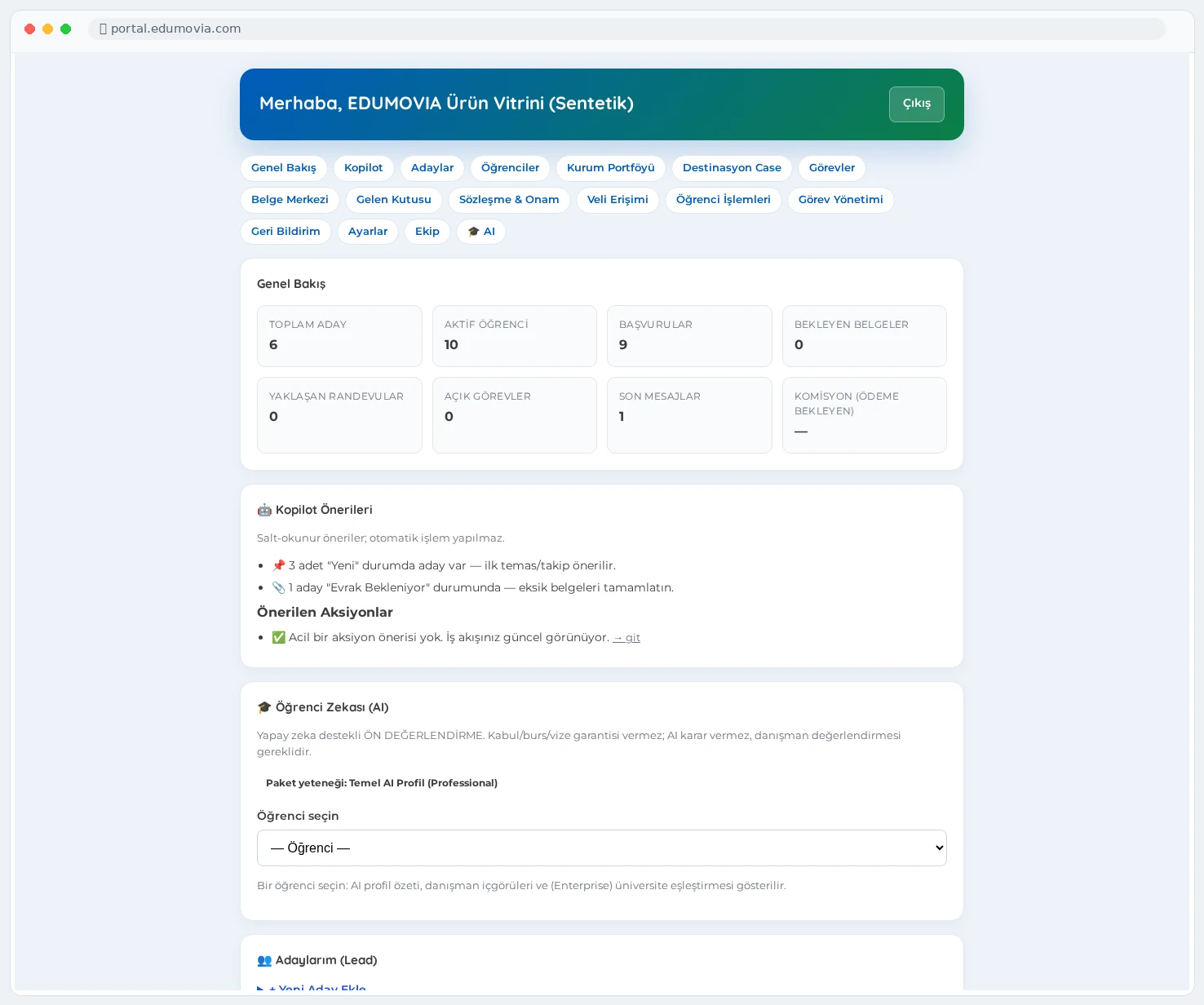
Task: Click the portal.edumovia.com address bar
Action: click(626, 29)
